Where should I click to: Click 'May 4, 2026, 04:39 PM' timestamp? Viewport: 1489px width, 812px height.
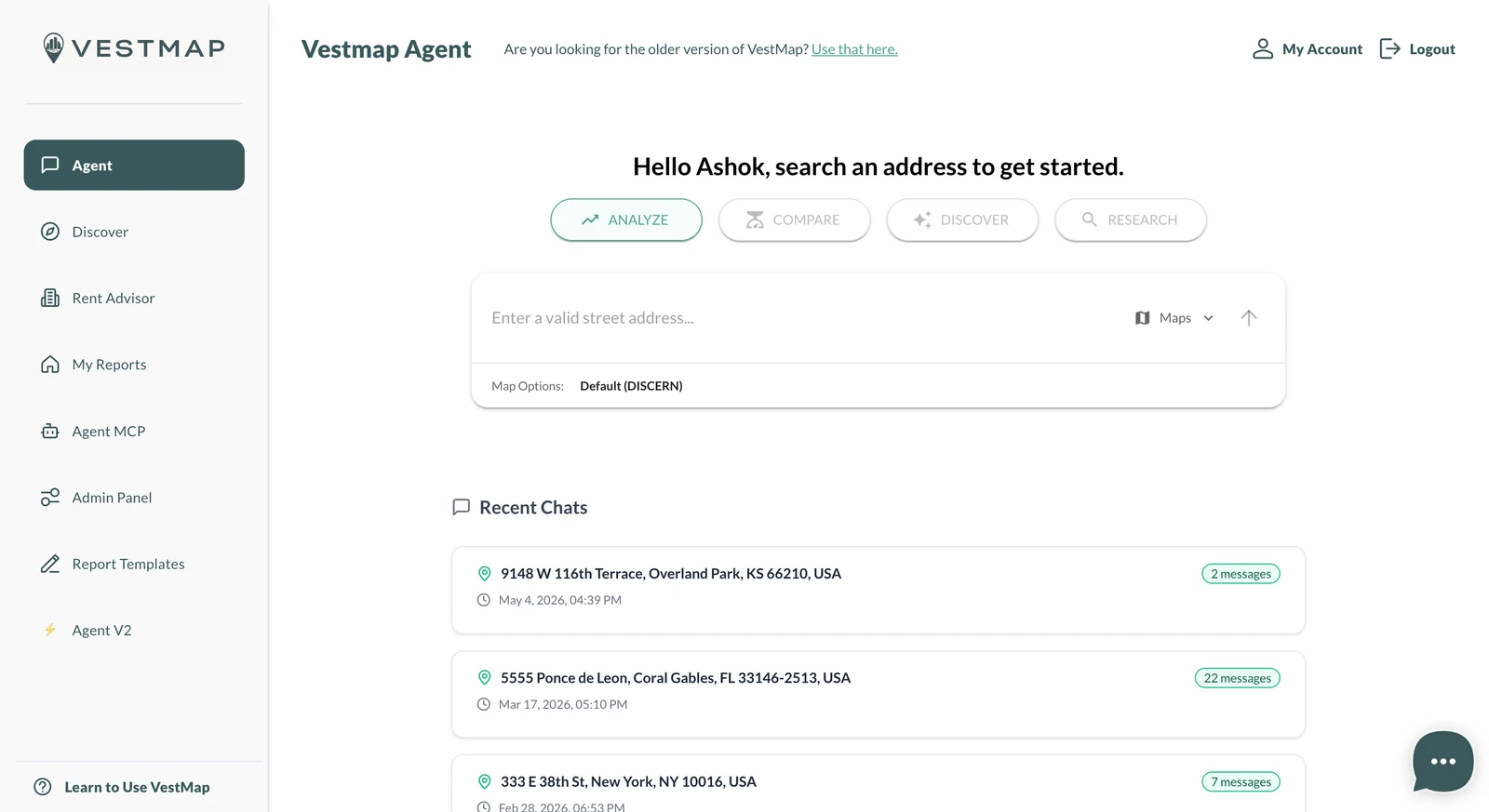[x=560, y=600]
